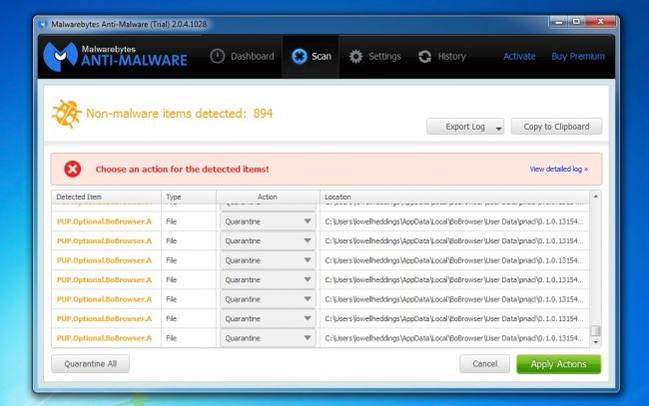Click the Buy Premium link
Viewport: 649px width, 406px height.
578,56
